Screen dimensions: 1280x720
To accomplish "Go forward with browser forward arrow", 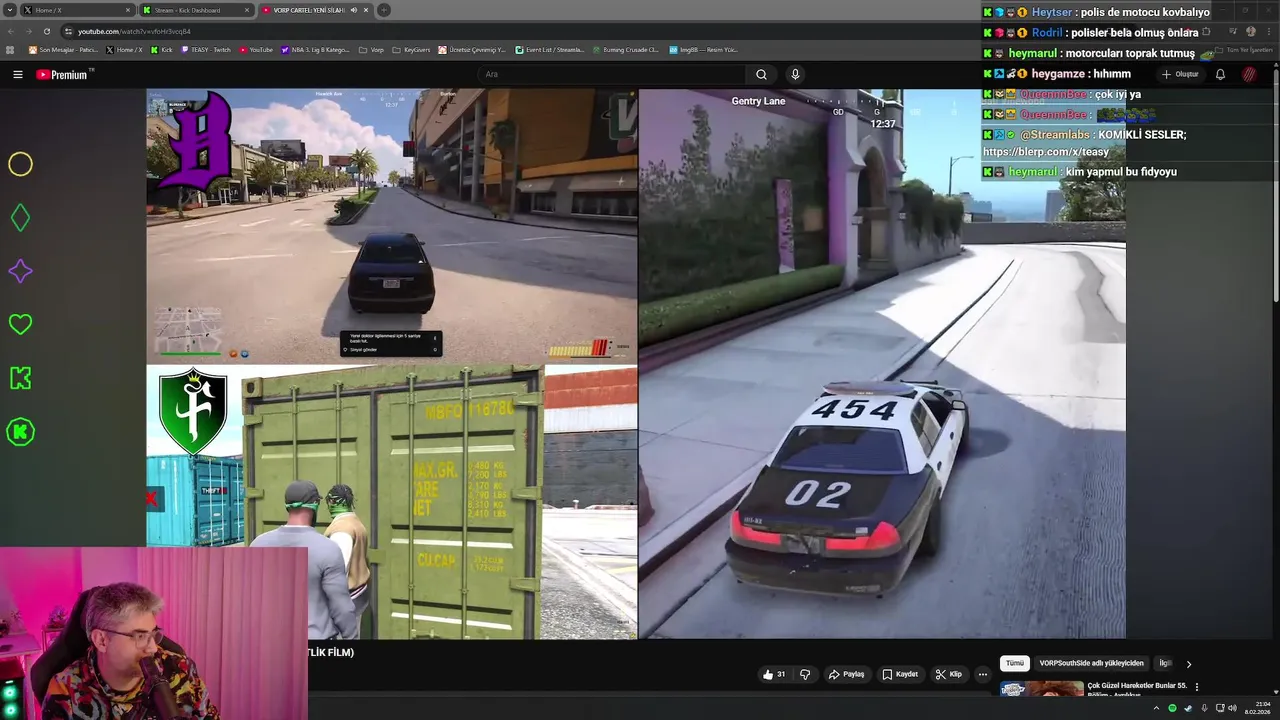I will pos(28,31).
